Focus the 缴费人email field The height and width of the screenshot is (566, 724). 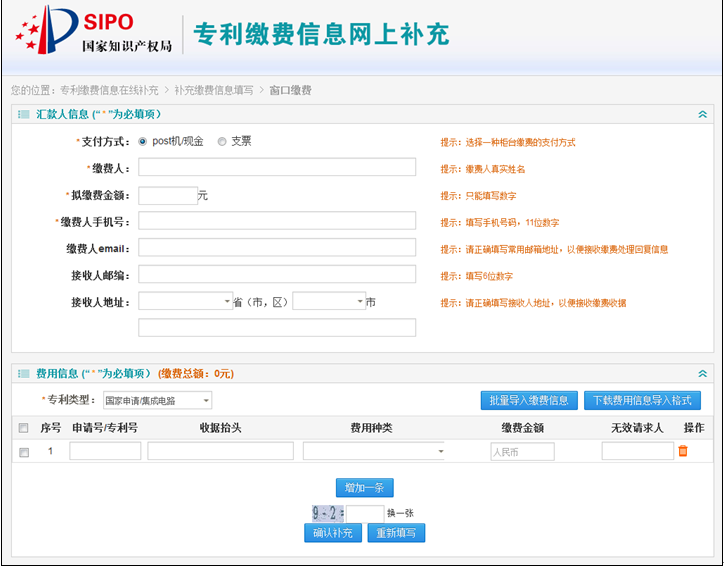click(x=277, y=247)
